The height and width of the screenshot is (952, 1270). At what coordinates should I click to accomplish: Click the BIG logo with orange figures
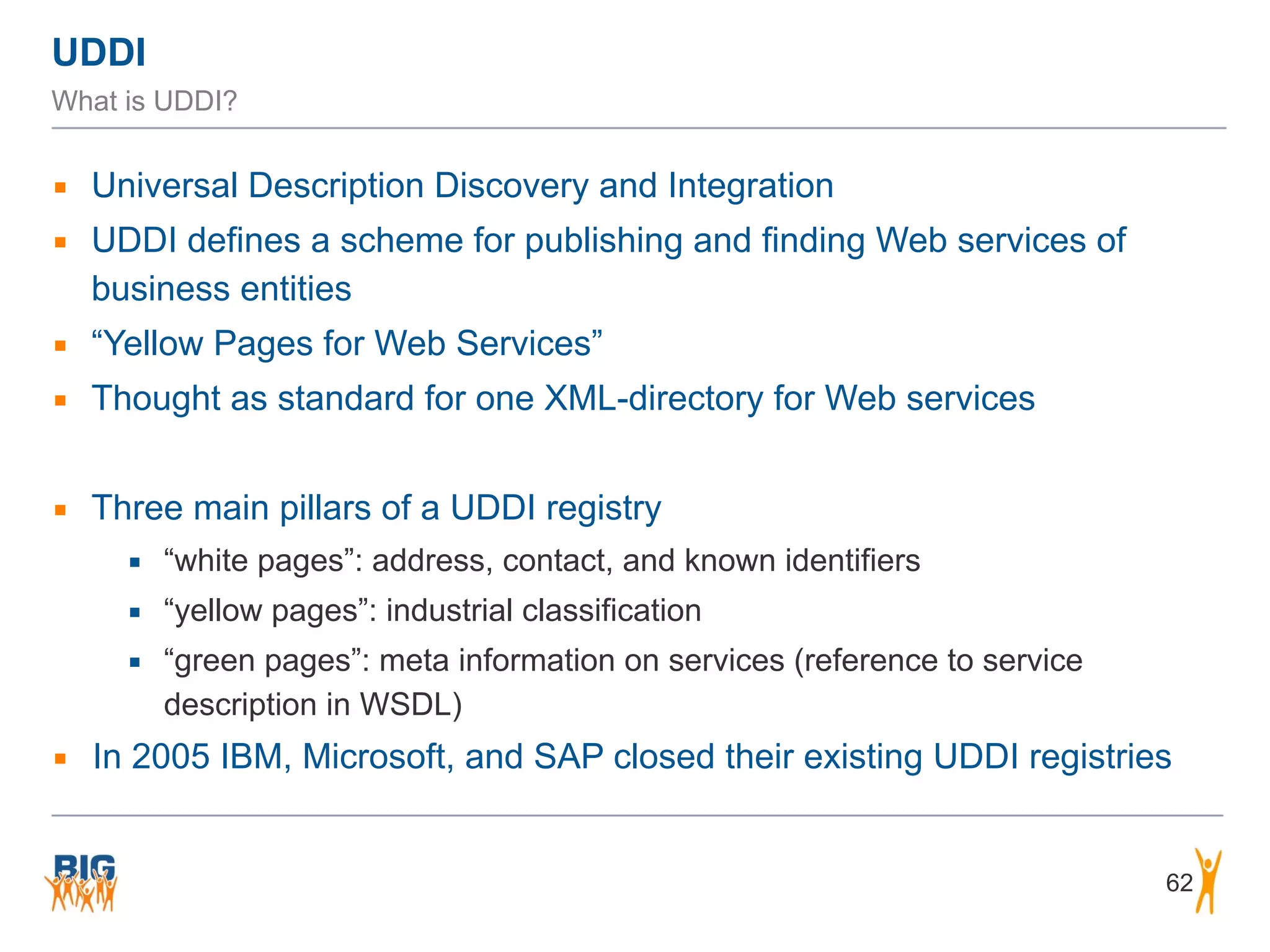81,883
